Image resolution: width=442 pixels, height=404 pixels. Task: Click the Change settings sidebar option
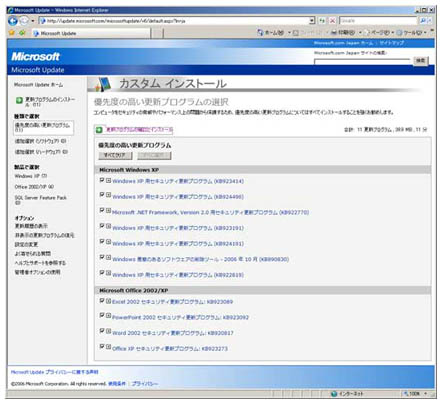(x=26, y=244)
